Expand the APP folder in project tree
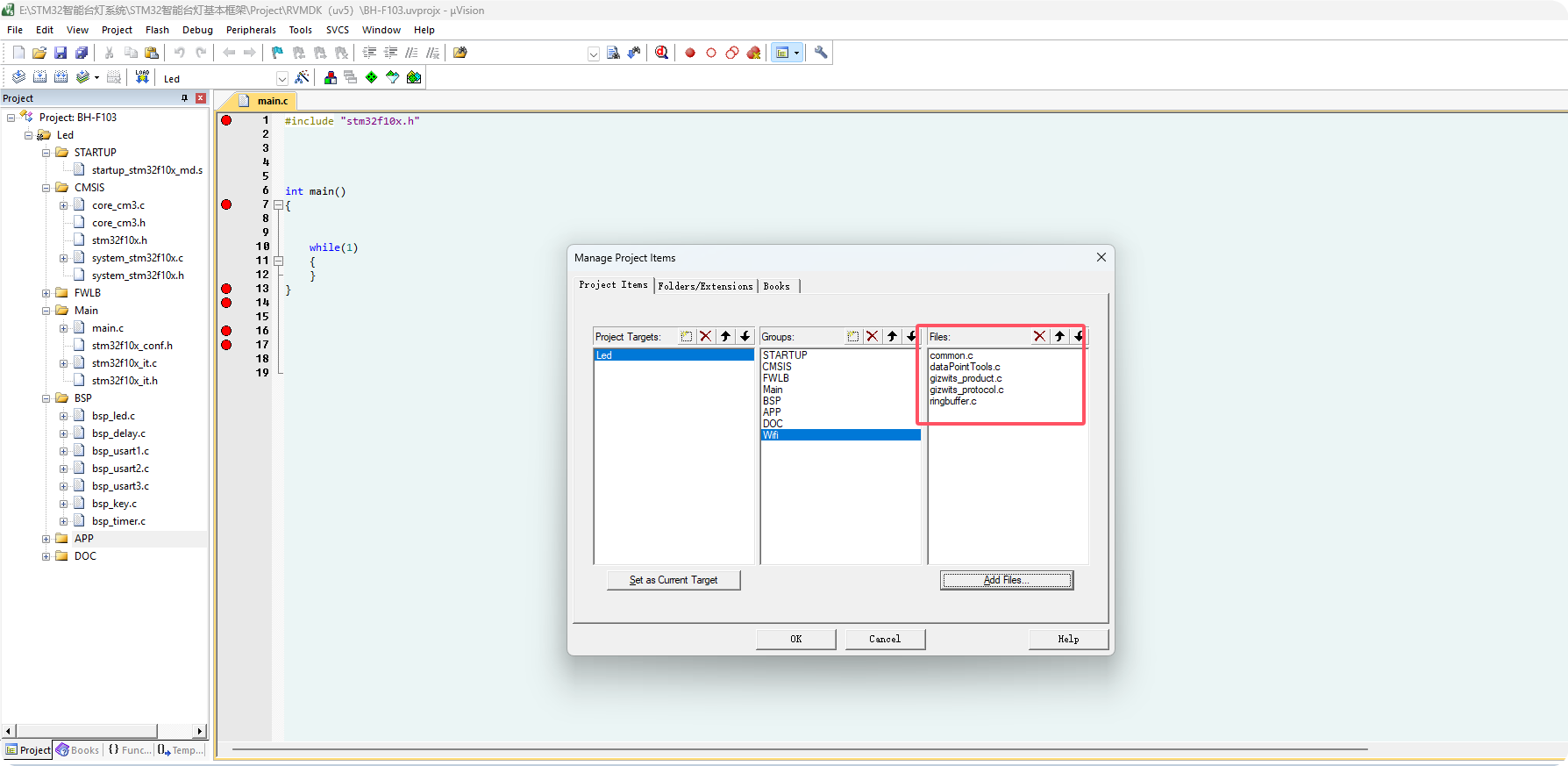Viewport: 1568px width, 766px height. point(46,539)
